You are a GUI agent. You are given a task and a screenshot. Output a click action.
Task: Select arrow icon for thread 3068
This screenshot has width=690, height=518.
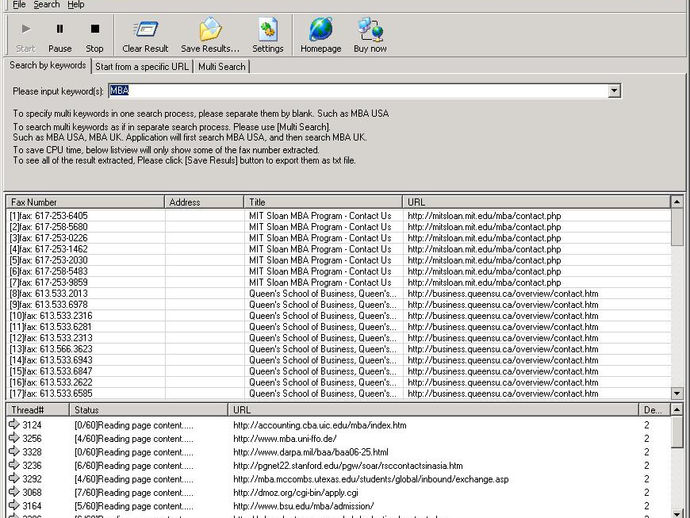click(14, 492)
